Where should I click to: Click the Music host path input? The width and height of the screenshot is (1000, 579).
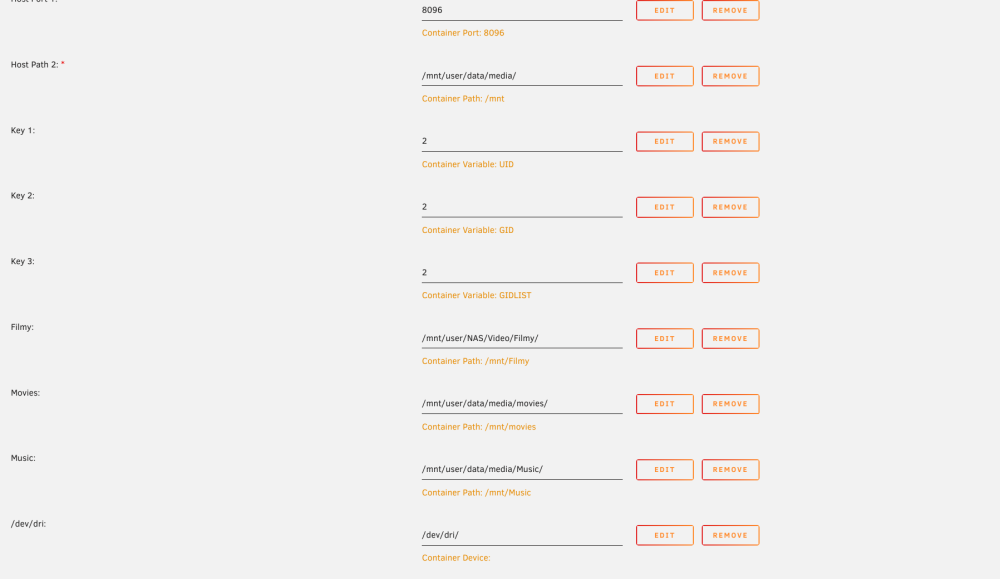(522, 469)
